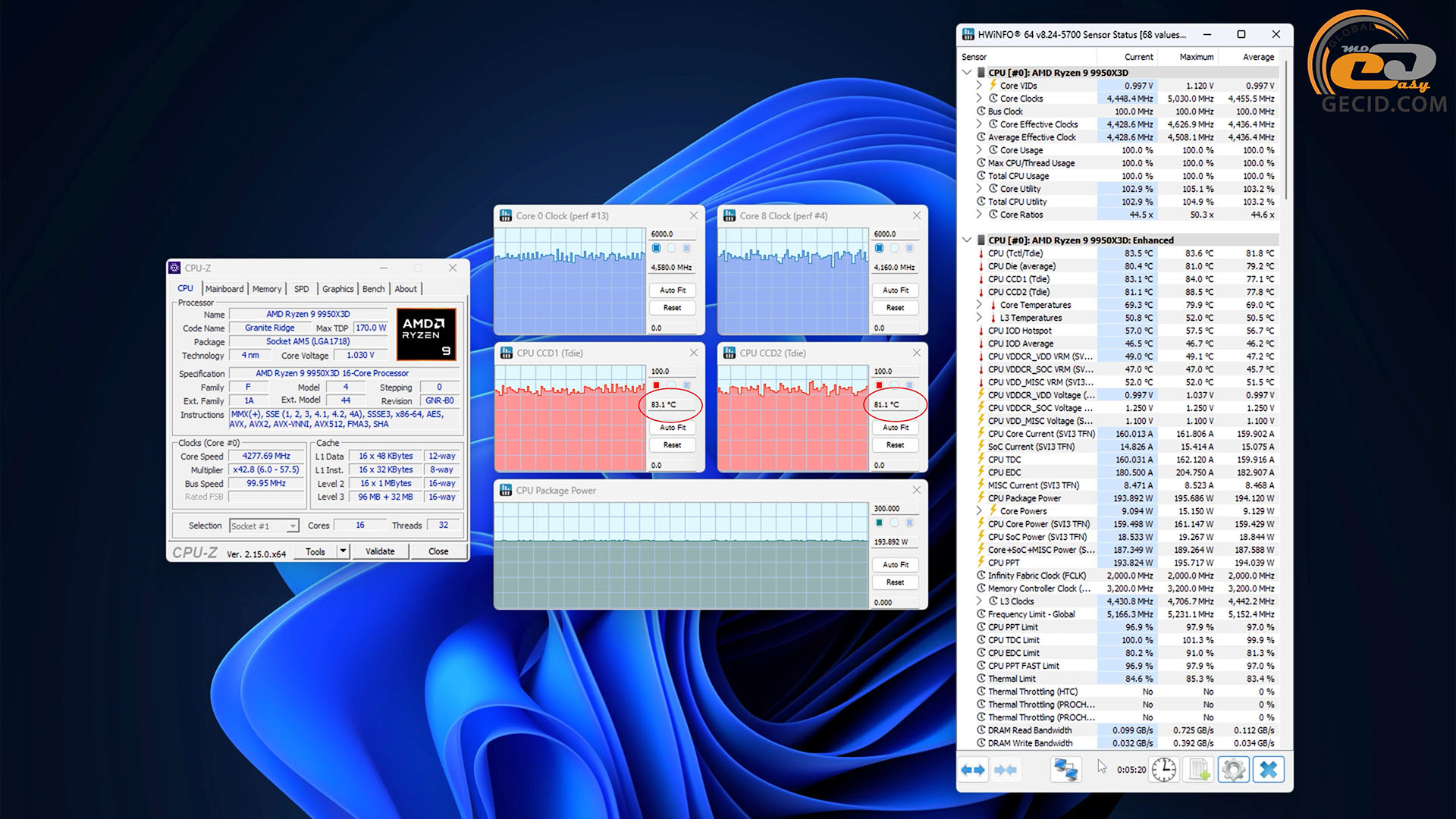
Task: Switch to the Memory tab in CPU-Z
Action: (267, 289)
